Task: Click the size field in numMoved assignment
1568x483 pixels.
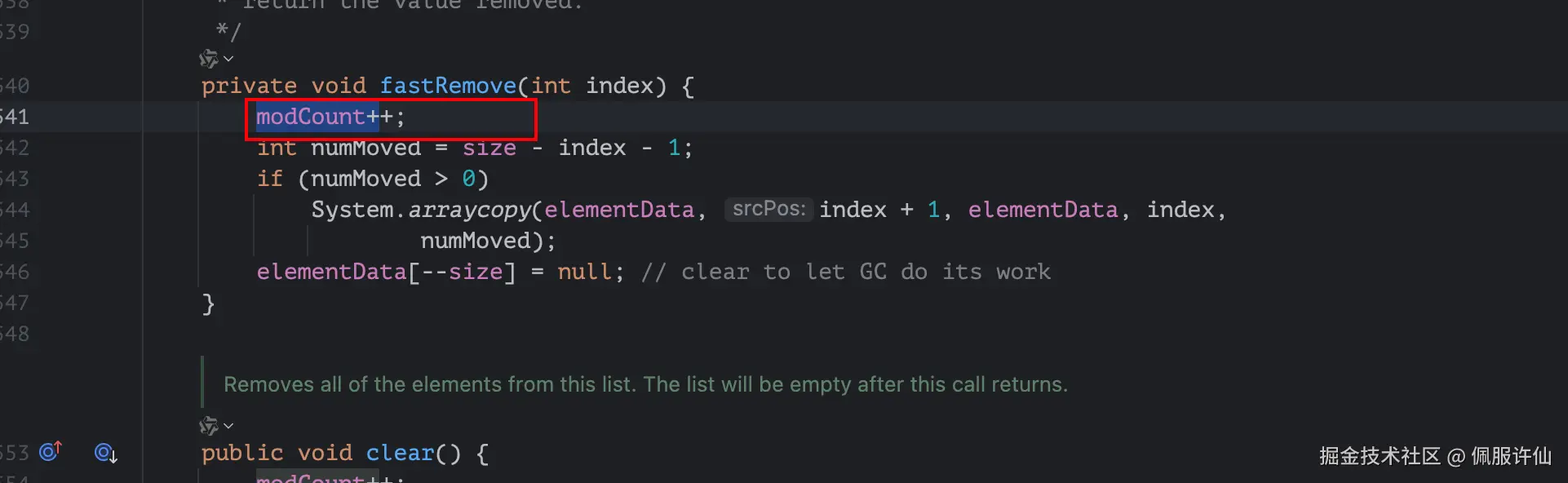Action: (489, 148)
